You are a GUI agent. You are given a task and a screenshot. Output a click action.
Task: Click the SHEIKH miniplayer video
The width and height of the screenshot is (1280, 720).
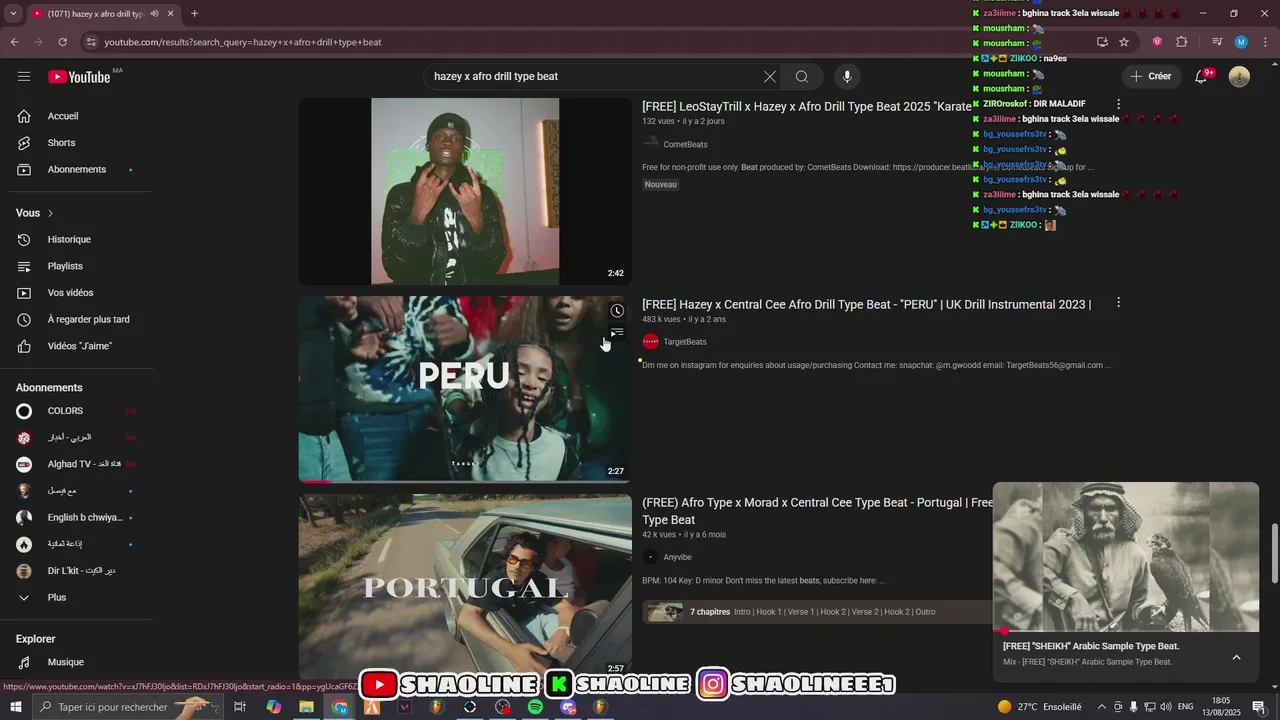coord(1126,557)
